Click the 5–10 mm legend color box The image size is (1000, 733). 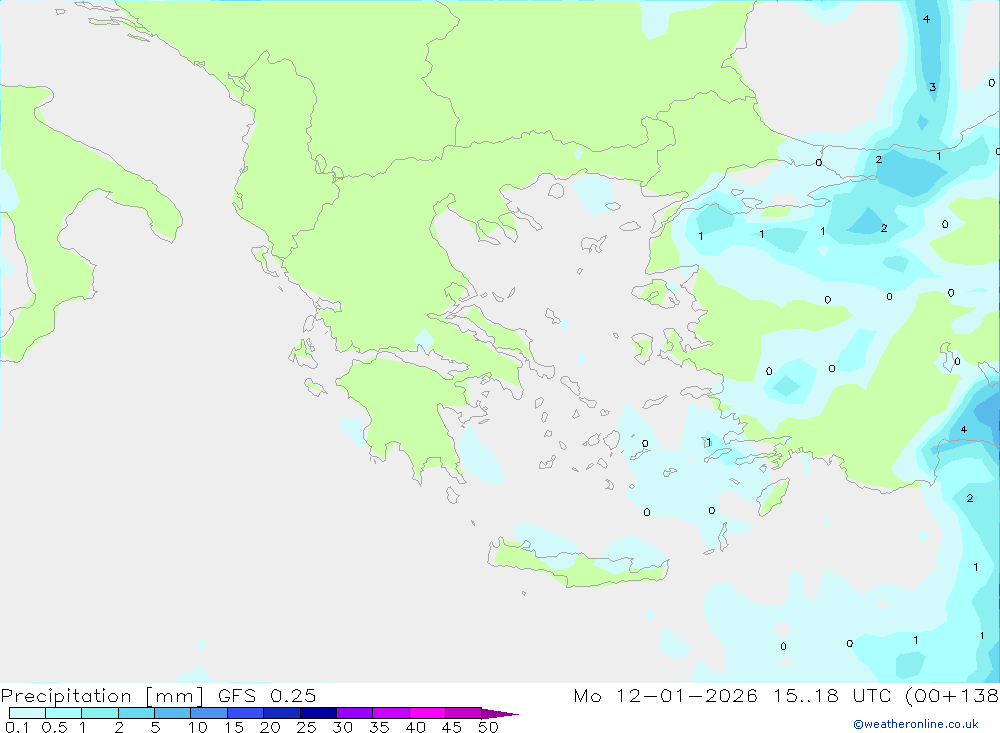(x=172, y=713)
